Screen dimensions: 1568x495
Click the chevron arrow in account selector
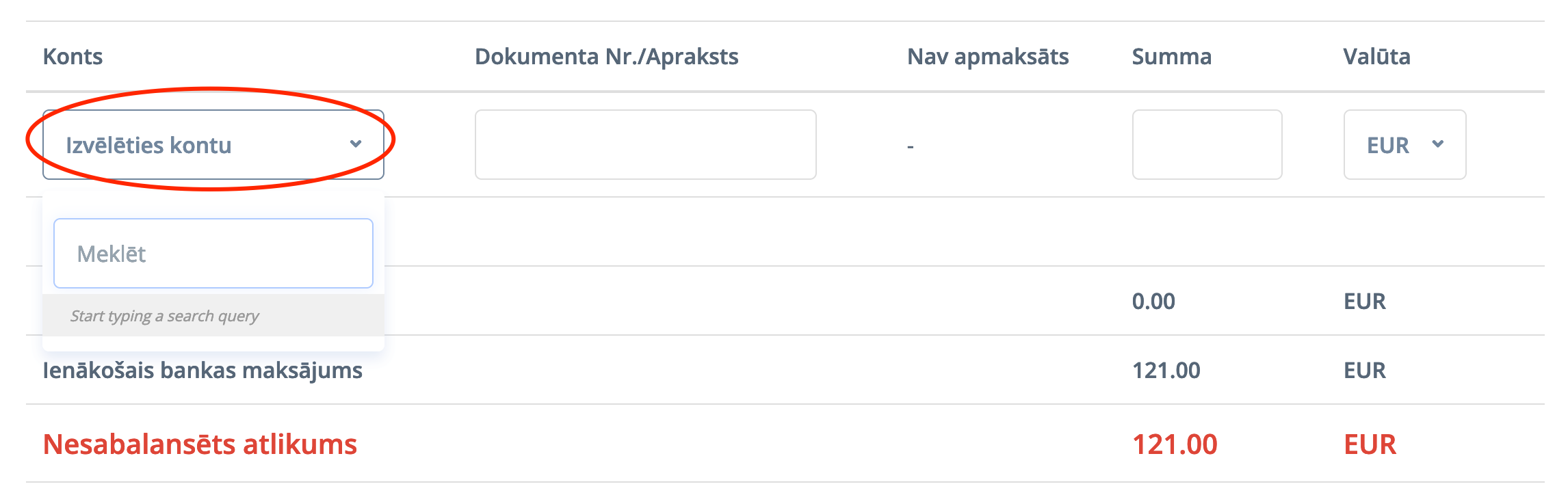pos(356,144)
